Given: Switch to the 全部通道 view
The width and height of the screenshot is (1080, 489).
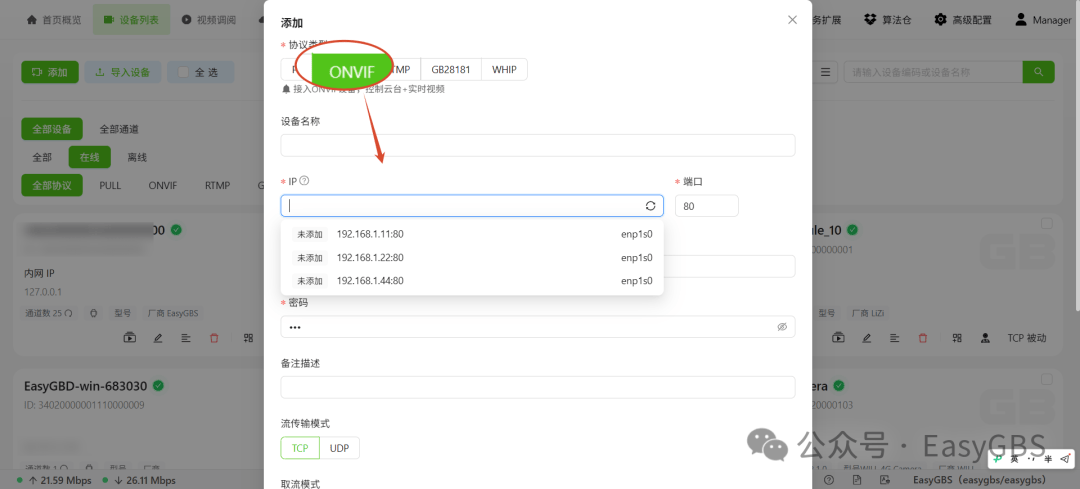Looking at the screenshot, I should (118, 129).
